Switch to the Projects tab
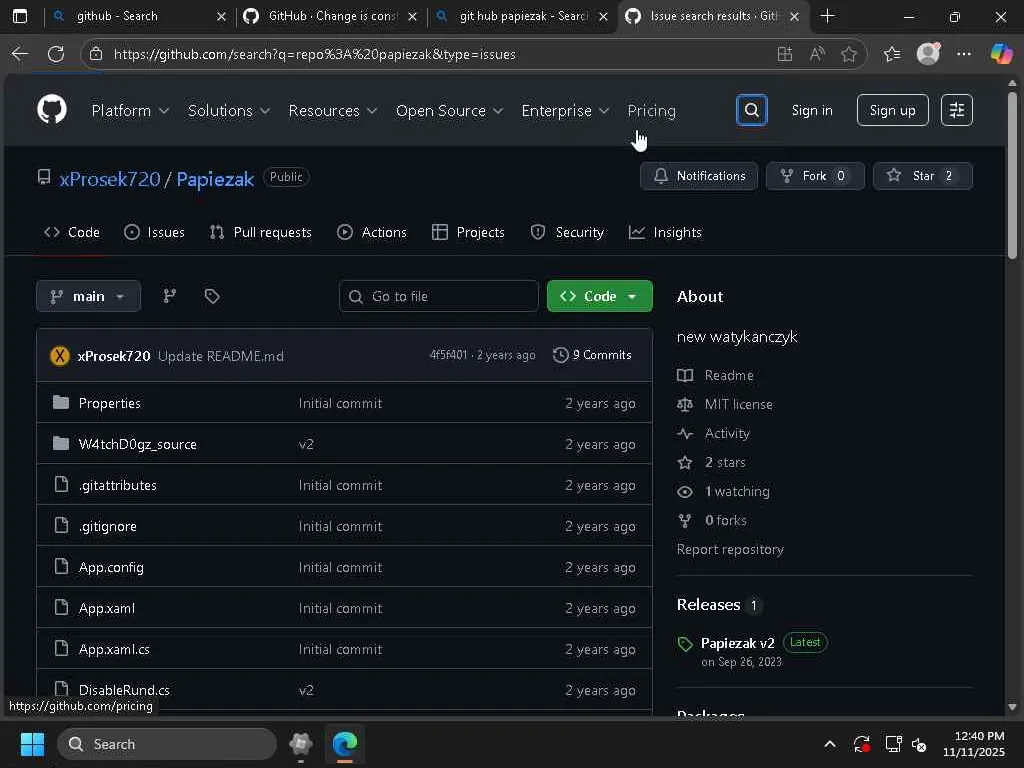Image resolution: width=1024 pixels, height=768 pixels. pyautogui.click(x=468, y=232)
